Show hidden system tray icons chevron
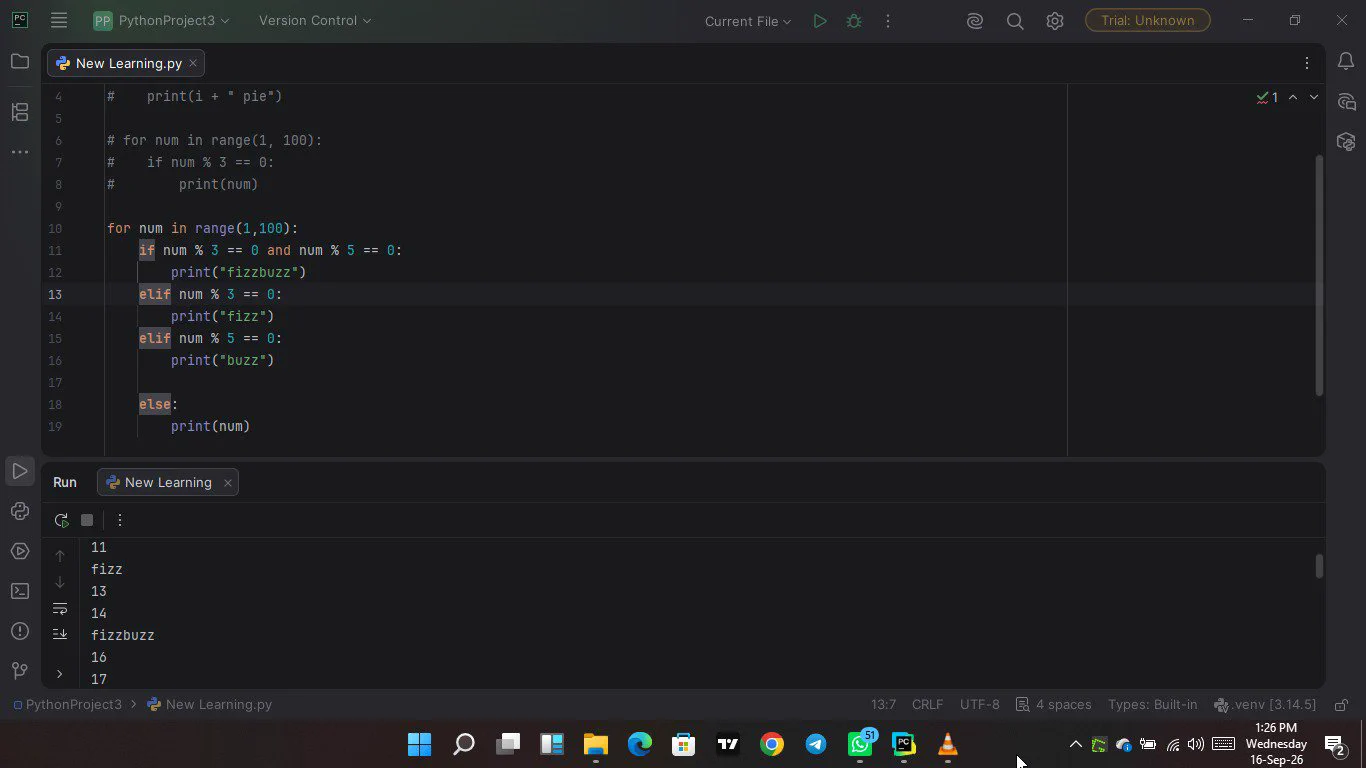The image size is (1366, 768). 1075,744
